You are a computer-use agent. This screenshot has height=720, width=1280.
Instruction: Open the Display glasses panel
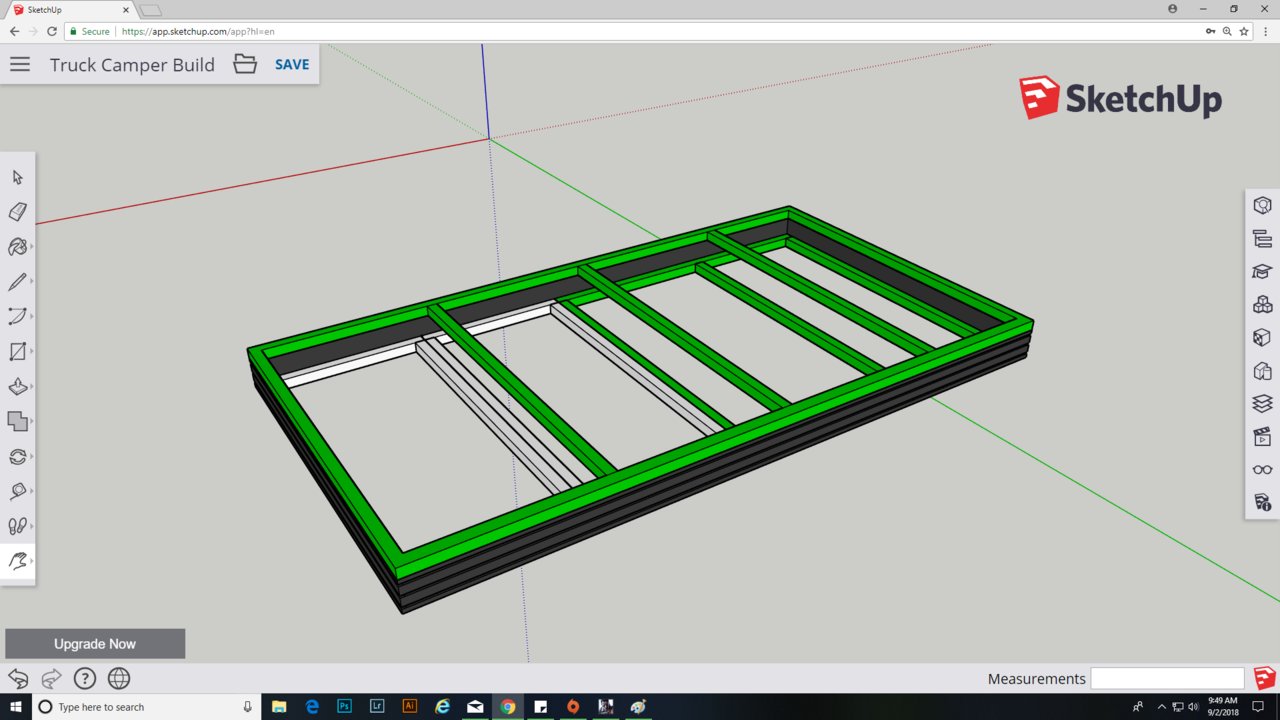[x=1262, y=470]
